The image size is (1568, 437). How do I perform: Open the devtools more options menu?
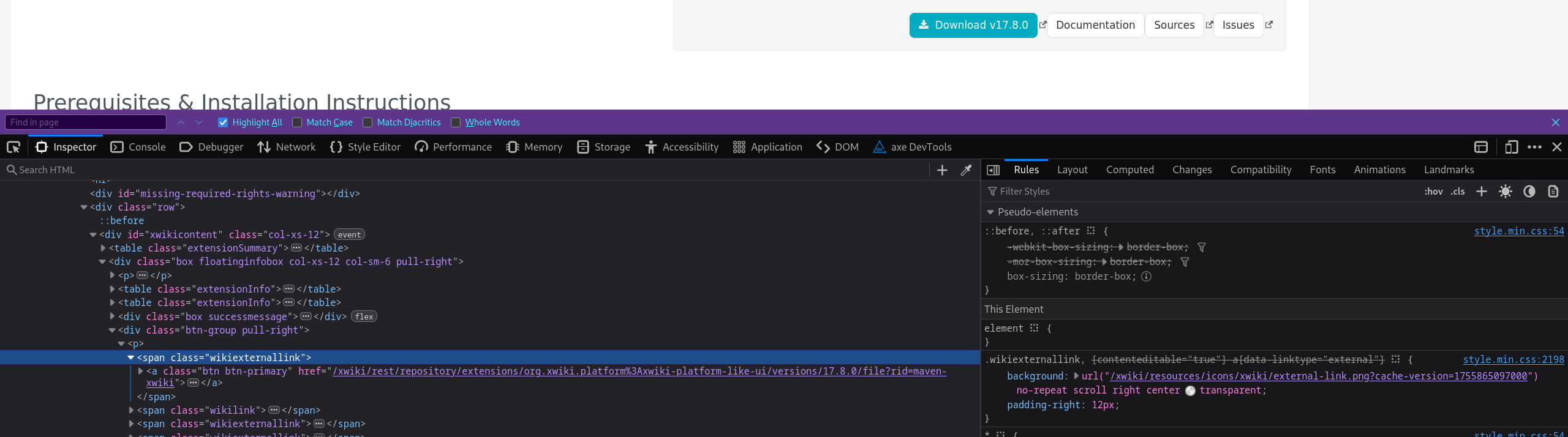tap(1534, 147)
